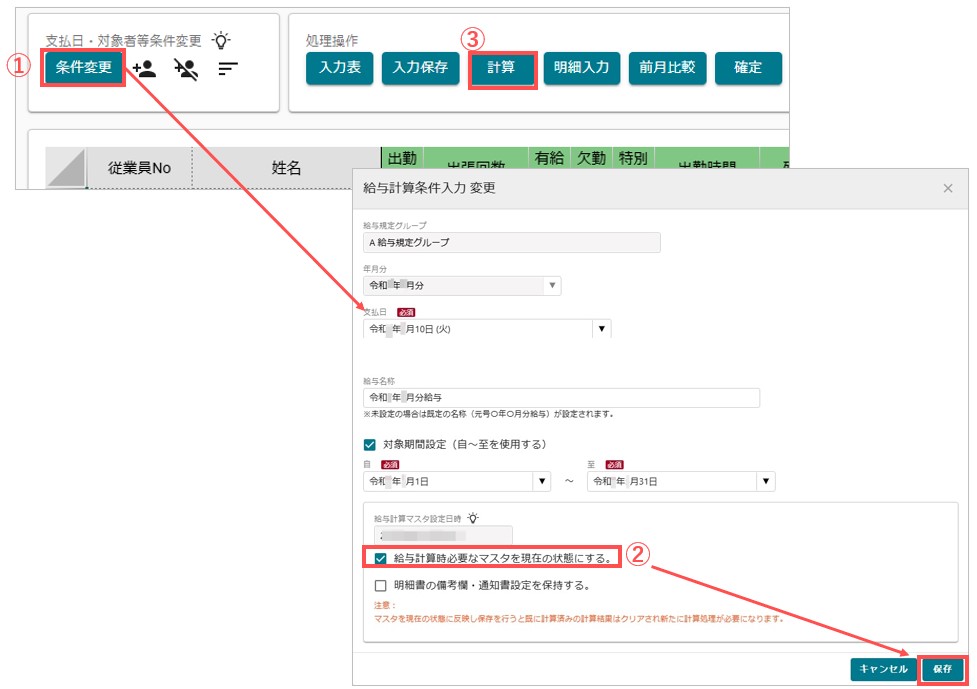Save the dialog with 保存 button
977x689 pixels.
point(943,669)
